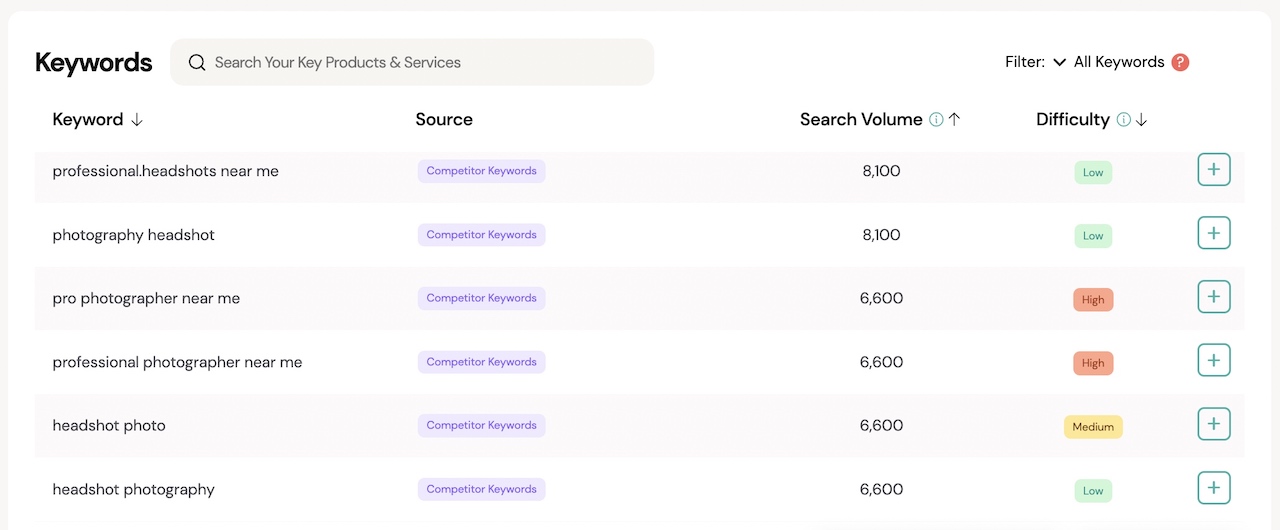The image size is (1280, 530).
Task: Click the red help question mark icon
Action: [x=1180, y=62]
